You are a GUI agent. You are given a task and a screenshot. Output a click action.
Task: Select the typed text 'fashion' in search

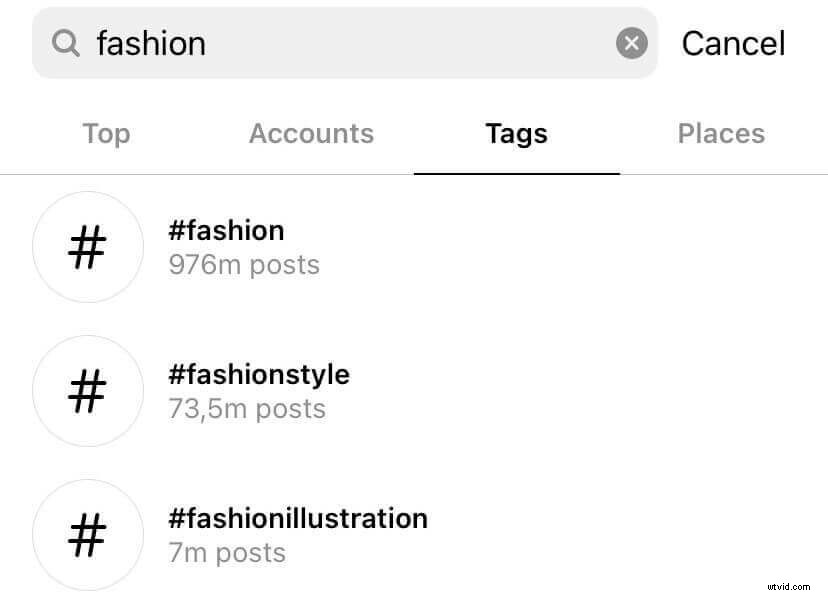click(x=150, y=43)
